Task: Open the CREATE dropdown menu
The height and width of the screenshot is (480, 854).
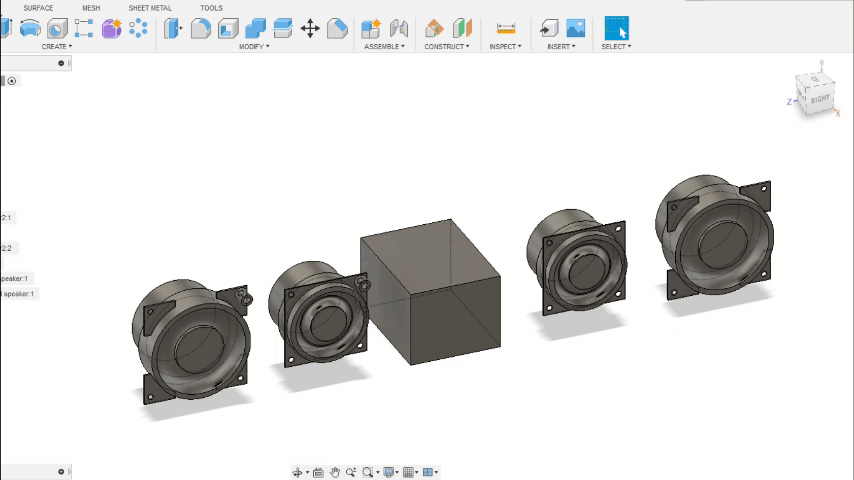Action: click(57, 47)
